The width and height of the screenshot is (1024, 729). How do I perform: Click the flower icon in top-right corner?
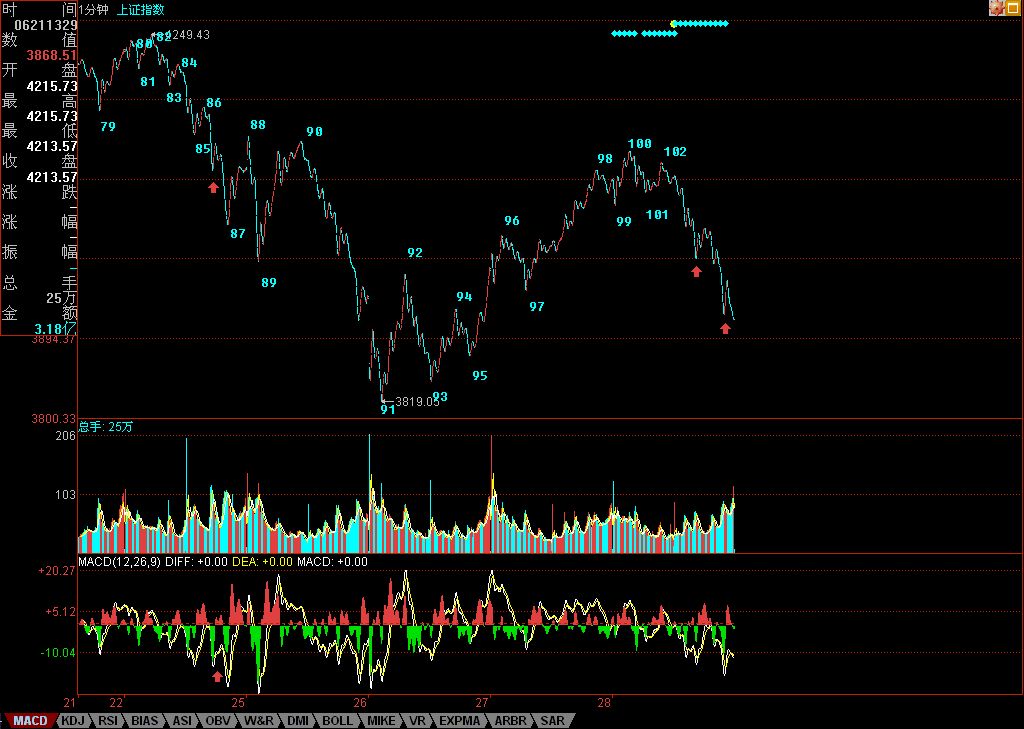(x=997, y=8)
